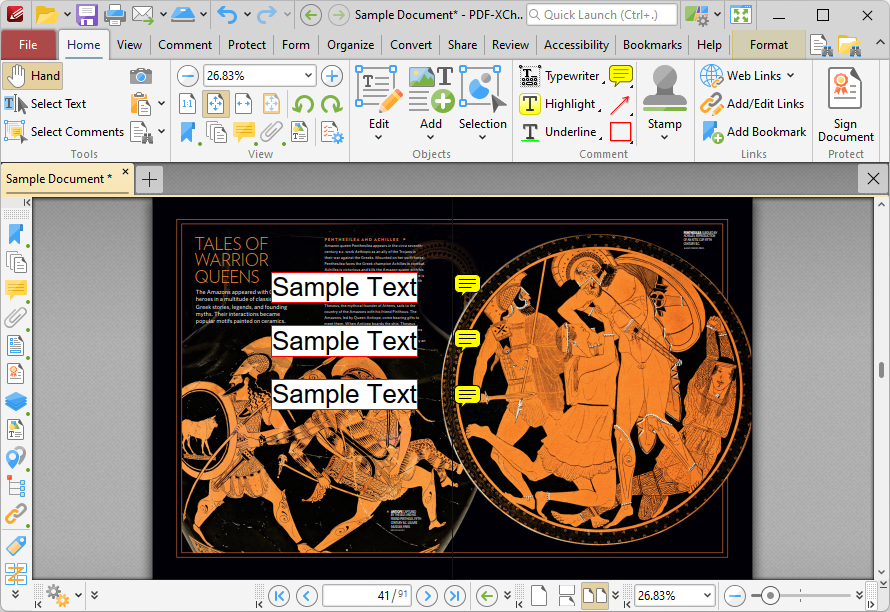Click the page number field showing 41
The image size is (890, 612).
367,596
